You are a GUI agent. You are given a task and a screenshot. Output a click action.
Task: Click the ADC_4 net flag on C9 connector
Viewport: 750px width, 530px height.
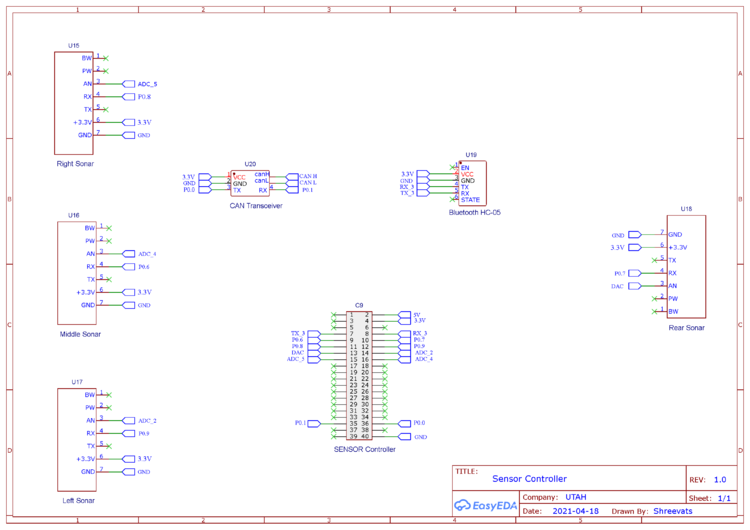point(405,360)
